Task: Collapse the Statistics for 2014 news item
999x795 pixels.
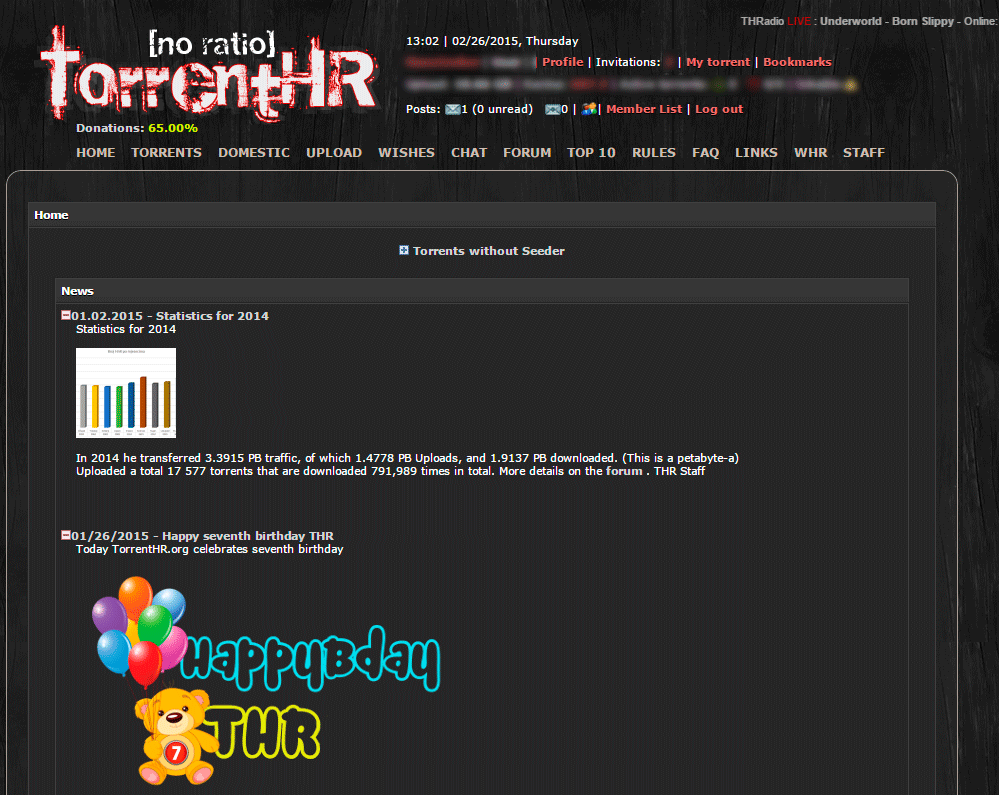Action: [x=66, y=315]
